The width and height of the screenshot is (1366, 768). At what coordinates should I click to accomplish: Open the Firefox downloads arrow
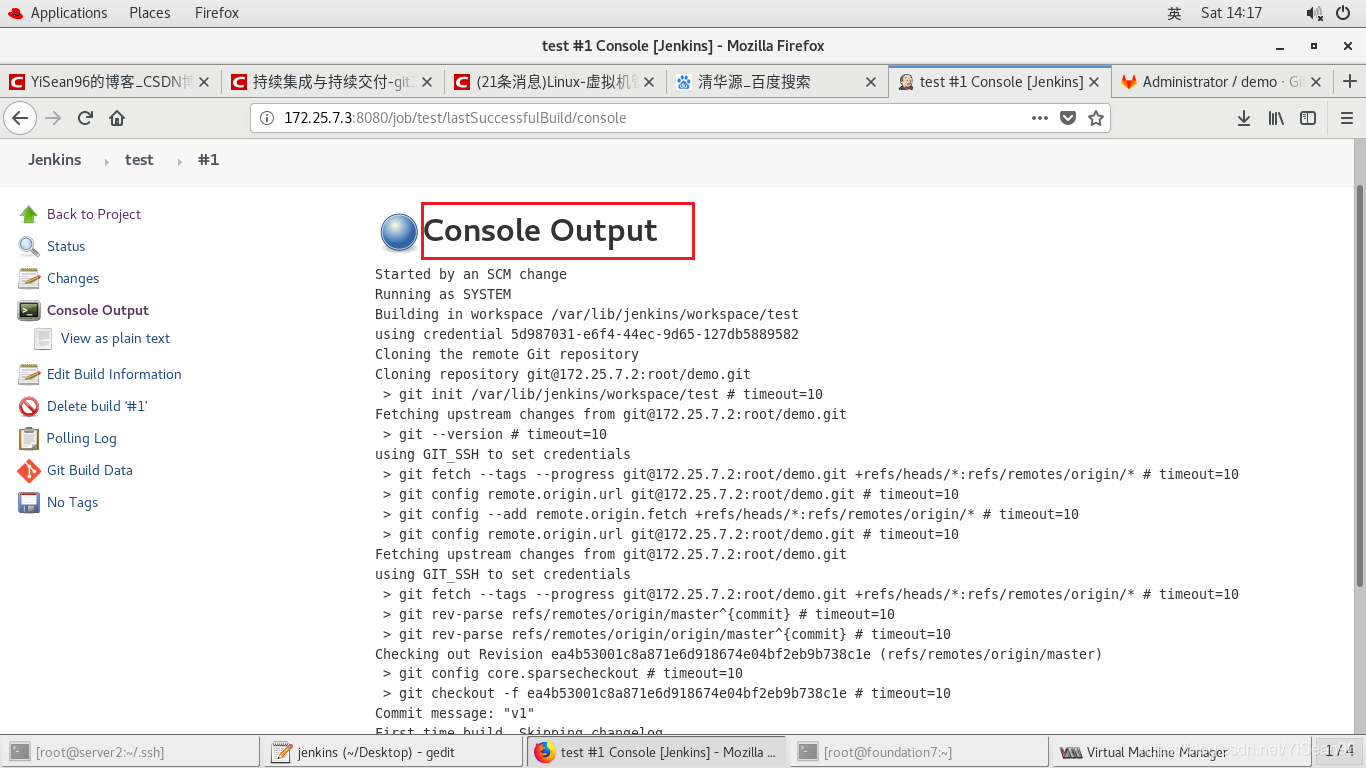point(1244,118)
